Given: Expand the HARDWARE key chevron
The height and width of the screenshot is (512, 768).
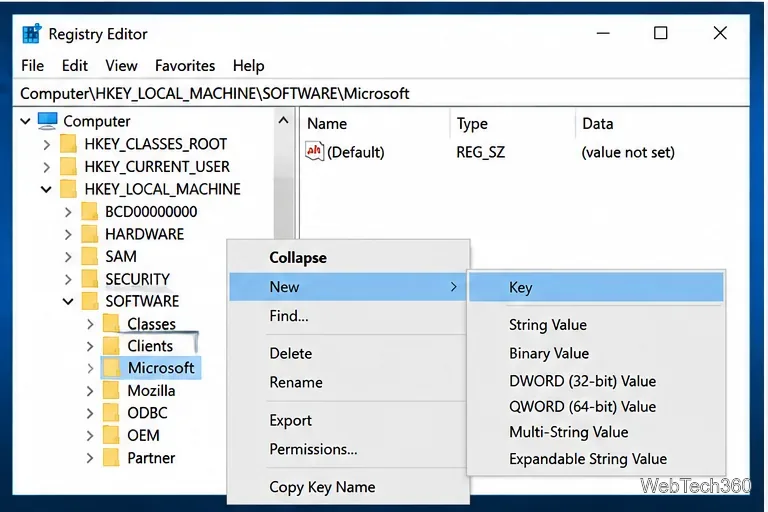Looking at the screenshot, I should (x=68, y=235).
